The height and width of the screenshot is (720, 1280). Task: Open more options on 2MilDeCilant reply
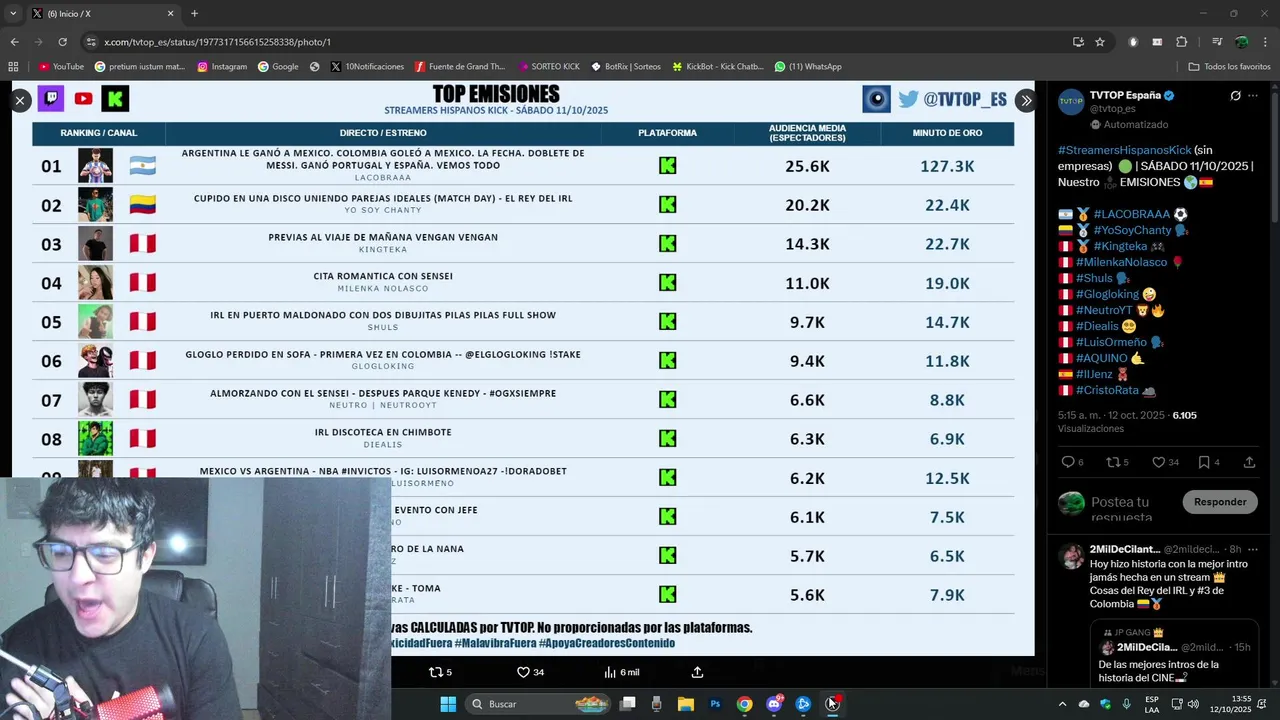pyautogui.click(x=1253, y=549)
